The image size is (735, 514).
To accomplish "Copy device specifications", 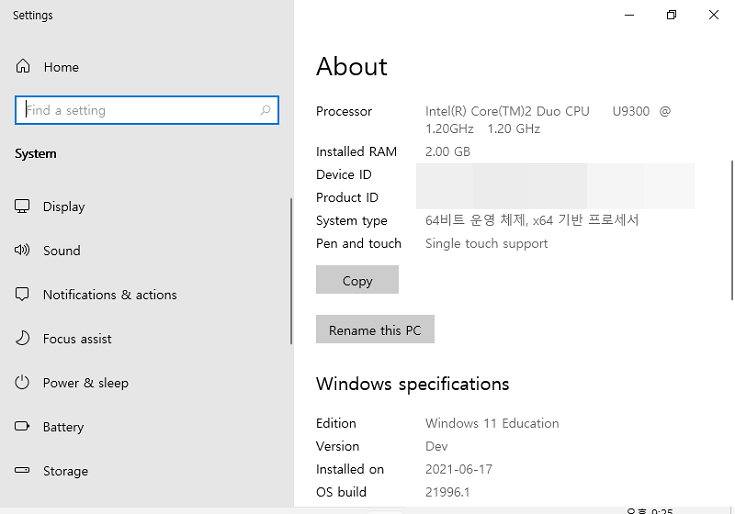I will 357,280.
